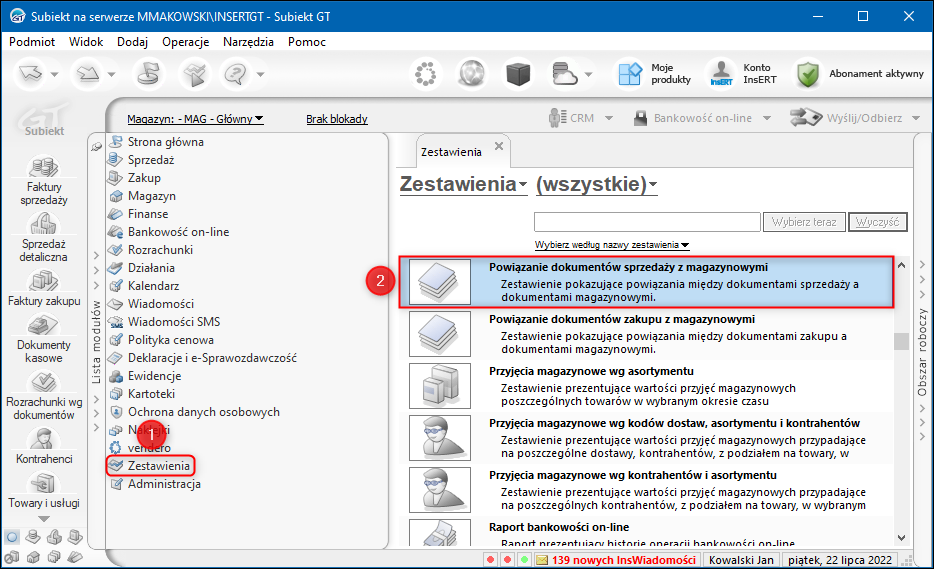Open the CRM dropdown arrow
Screen dimensions: 934x569
(x=609, y=118)
